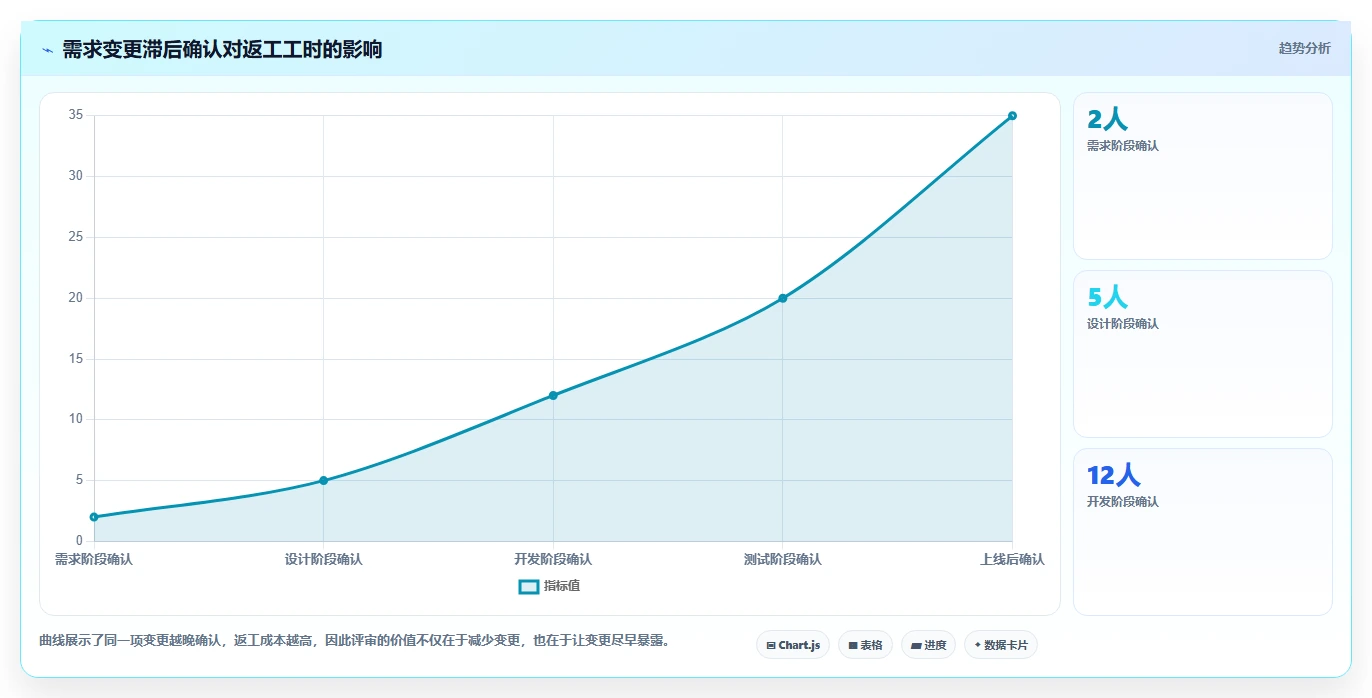1372x698 pixels.
Task: Click the chart title 需求变更滞后确认对返工工时的影响
Action: point(222,49)
